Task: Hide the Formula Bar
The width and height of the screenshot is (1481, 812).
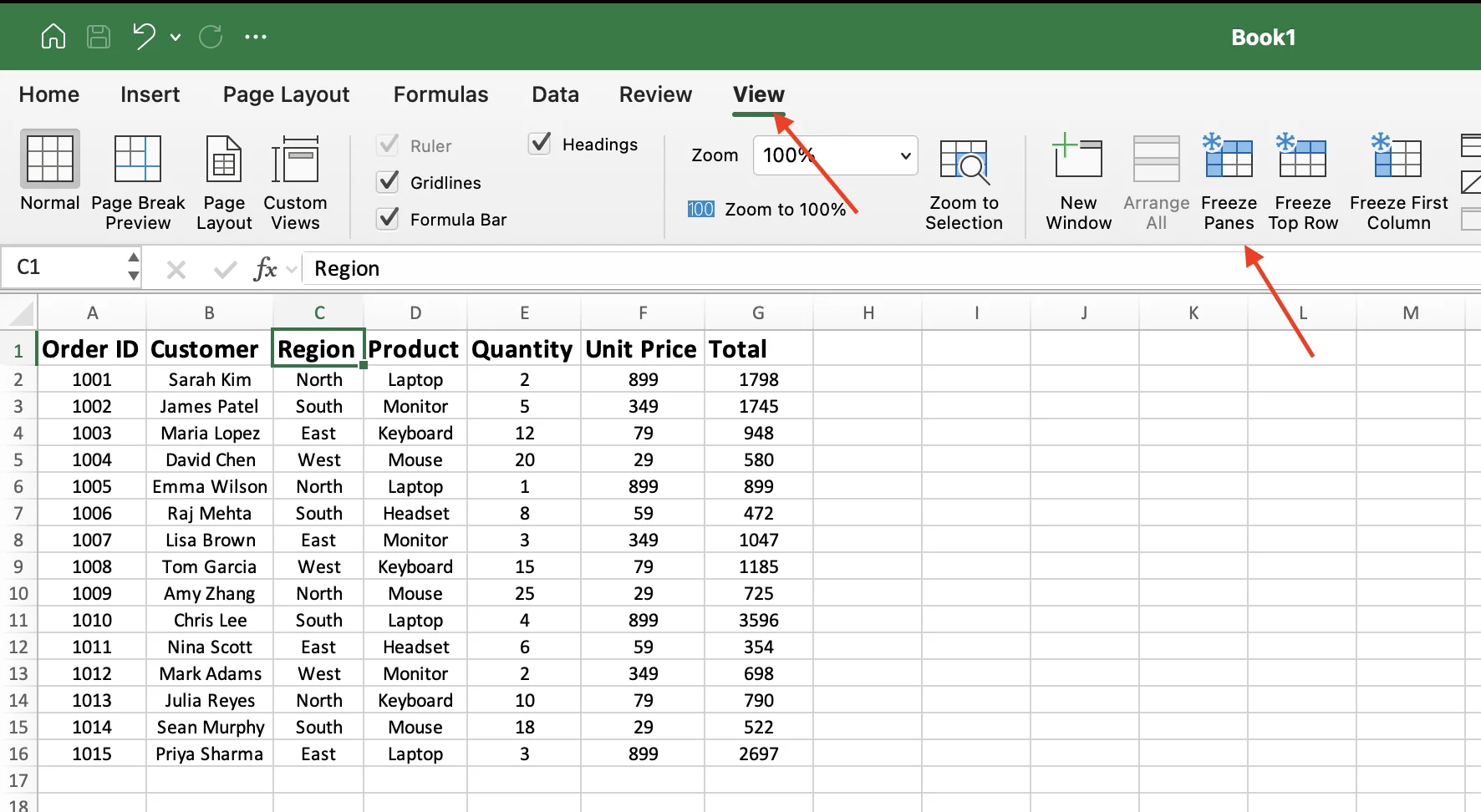Action: 388,218
